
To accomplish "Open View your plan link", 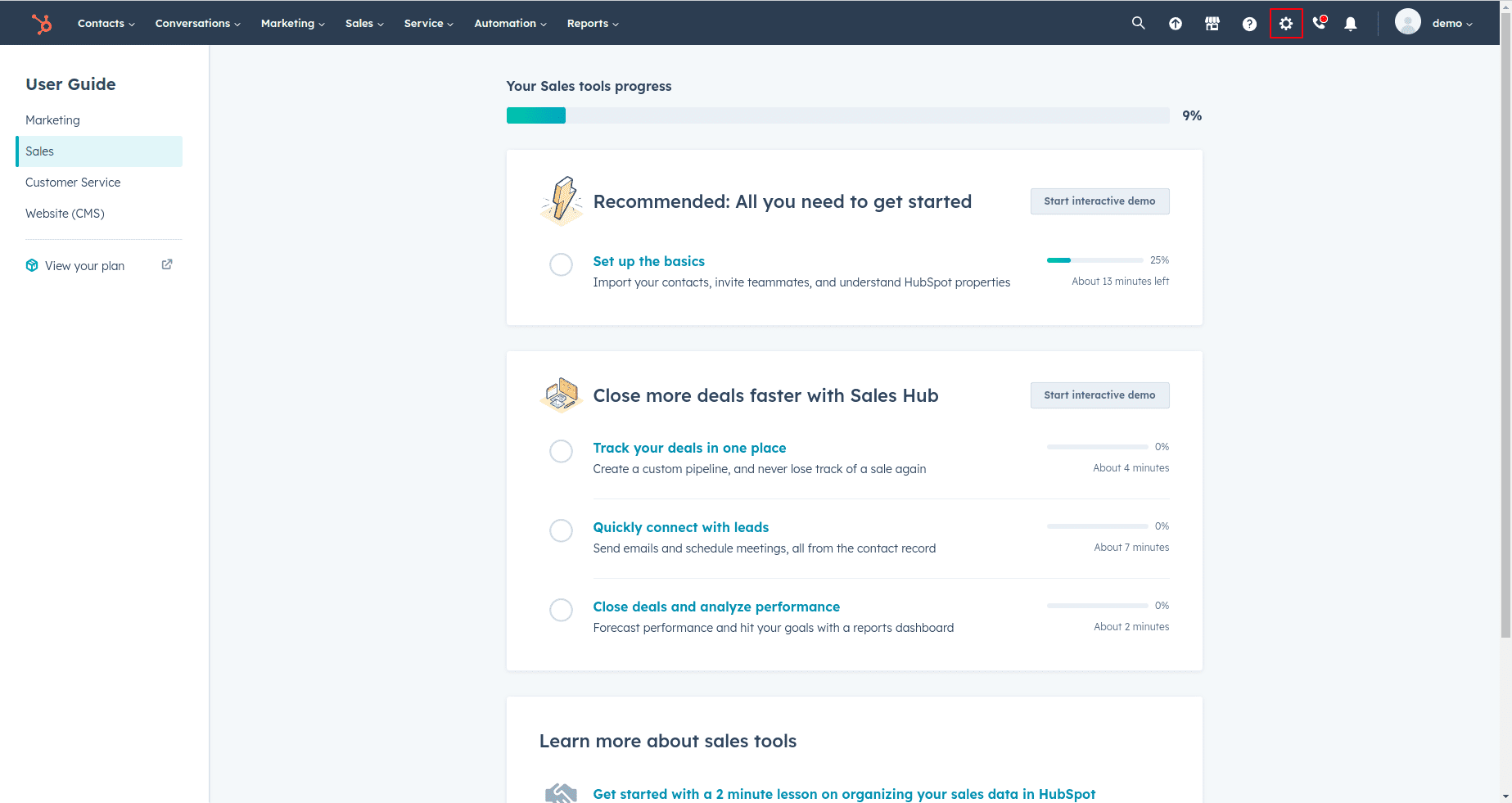I will tap(84, 266).
